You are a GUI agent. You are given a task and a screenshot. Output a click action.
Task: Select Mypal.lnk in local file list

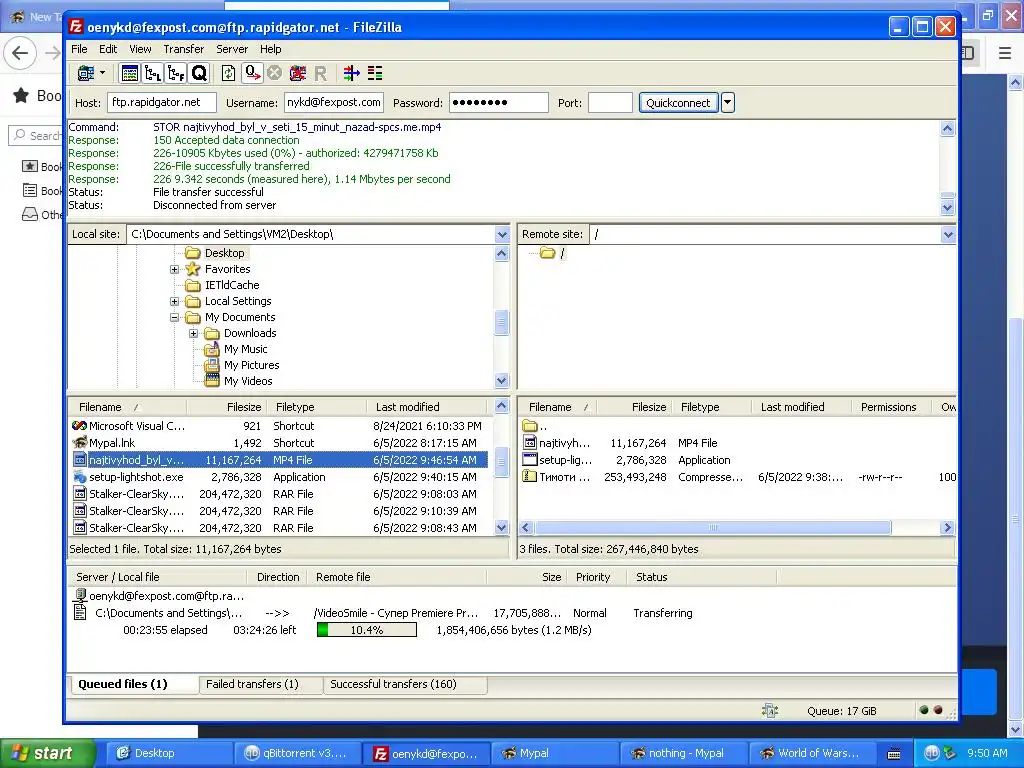(278, 443)
